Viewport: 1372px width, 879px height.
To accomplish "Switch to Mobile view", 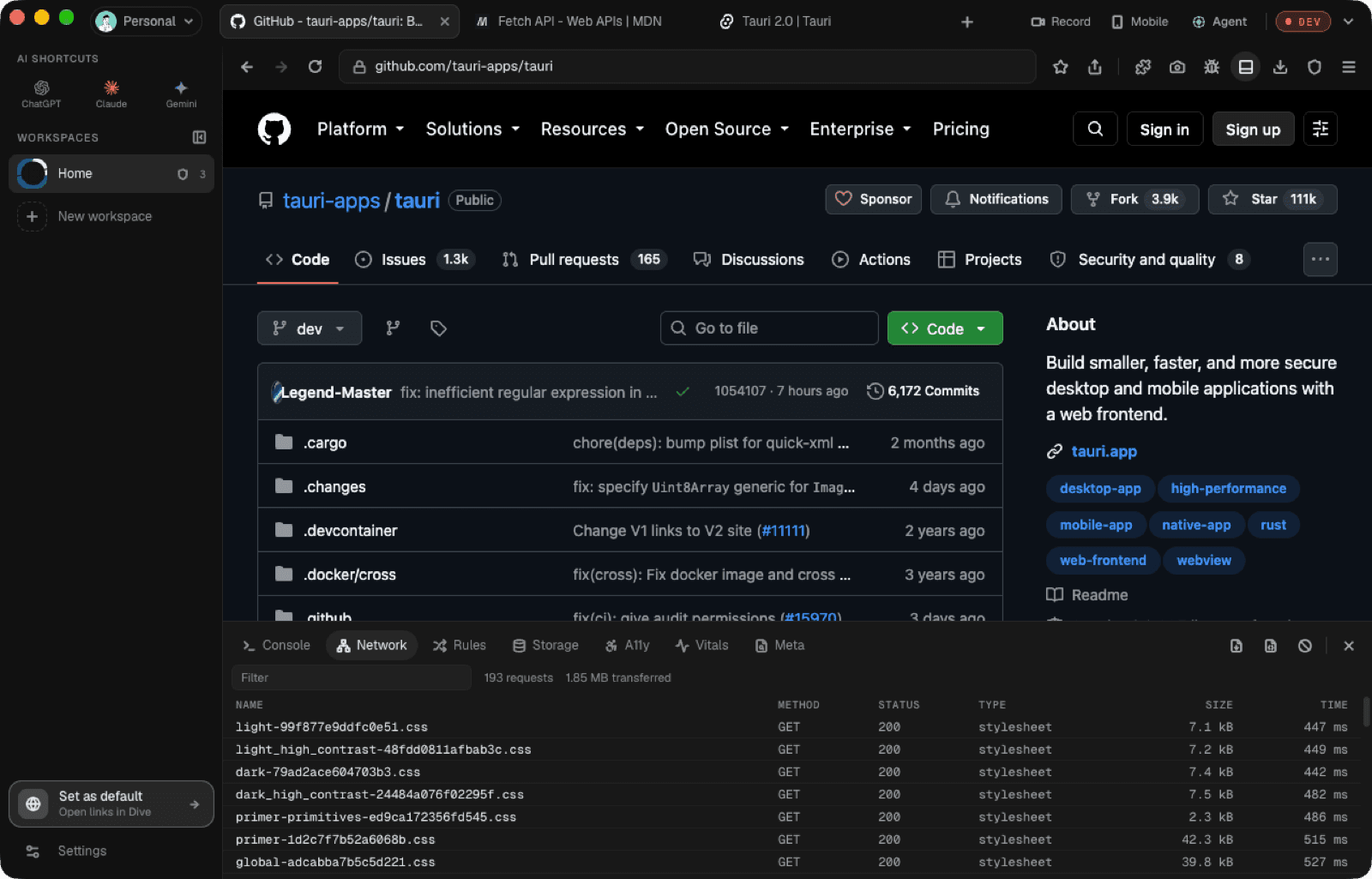I will point(1140,21).
